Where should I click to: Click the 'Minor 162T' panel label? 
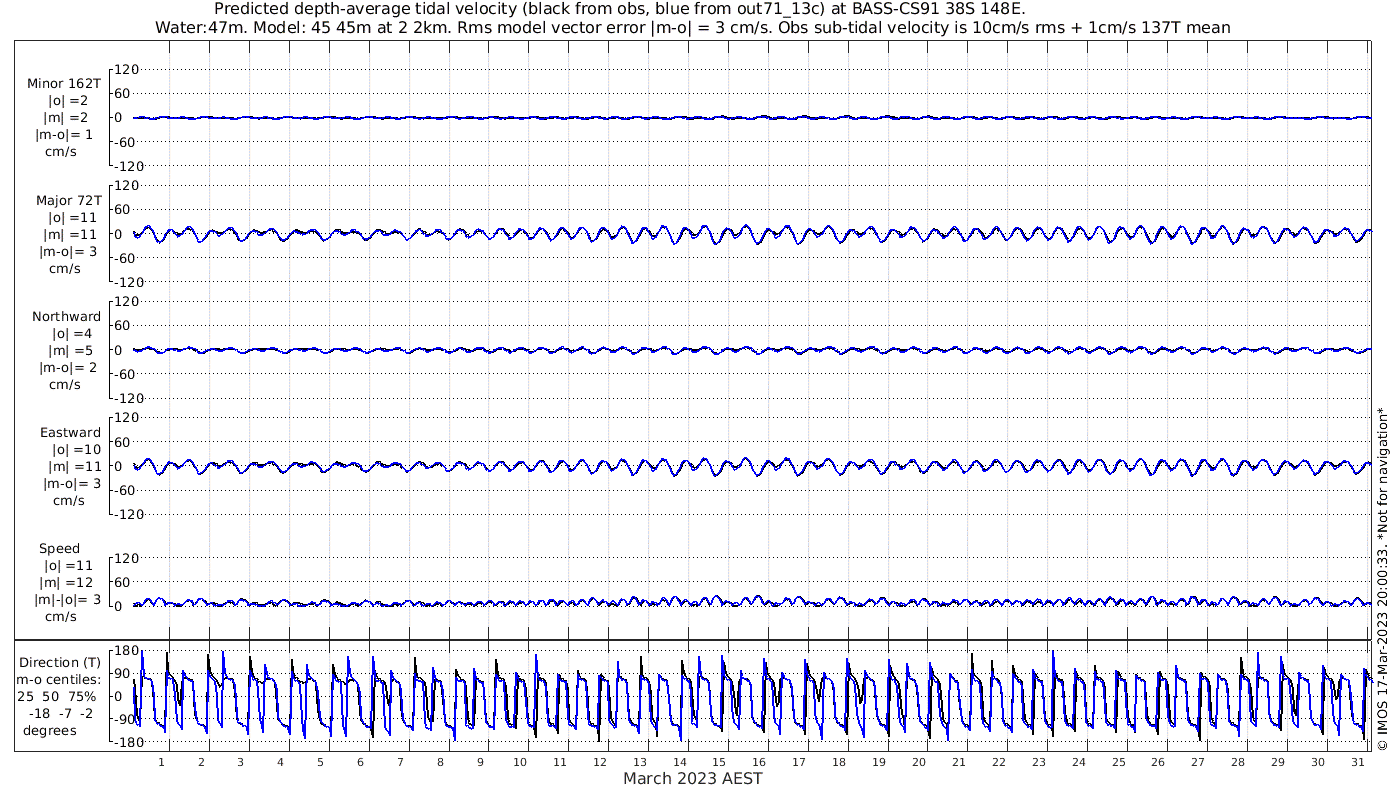click(64, 84)
